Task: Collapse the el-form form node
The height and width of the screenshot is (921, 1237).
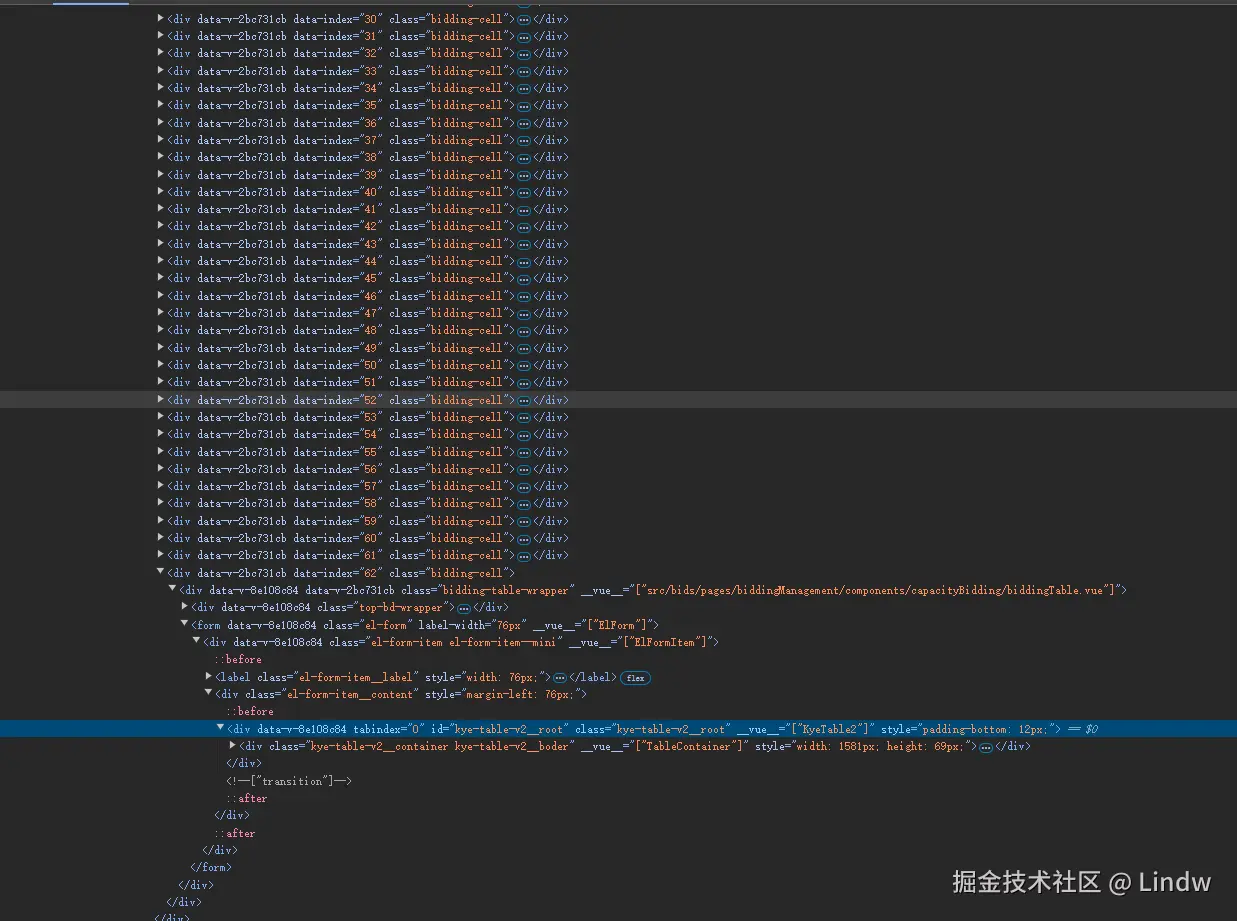Action: (x=185, y=625)
